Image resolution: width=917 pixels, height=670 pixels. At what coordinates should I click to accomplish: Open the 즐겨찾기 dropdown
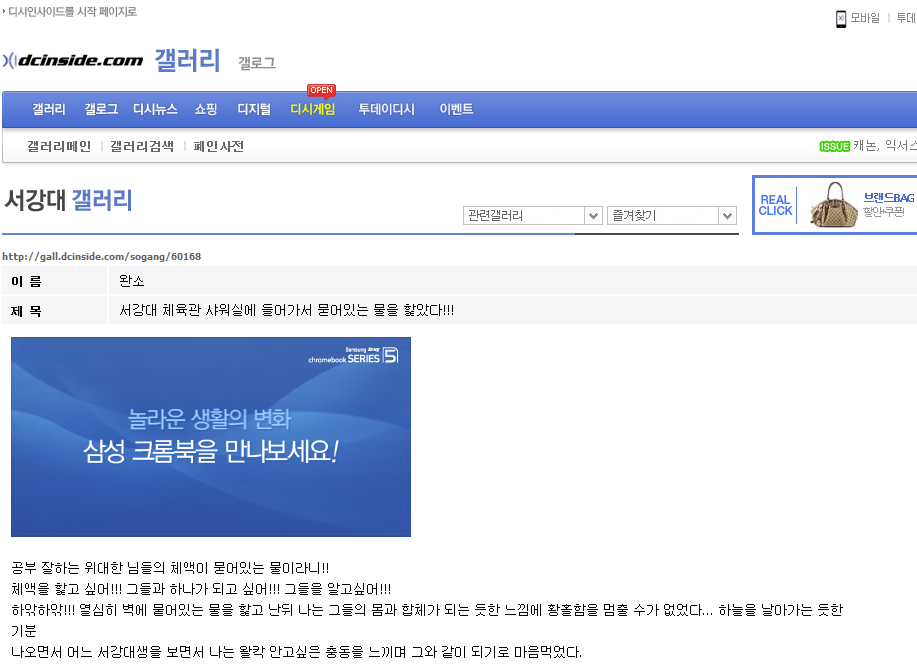pos(671,216)
